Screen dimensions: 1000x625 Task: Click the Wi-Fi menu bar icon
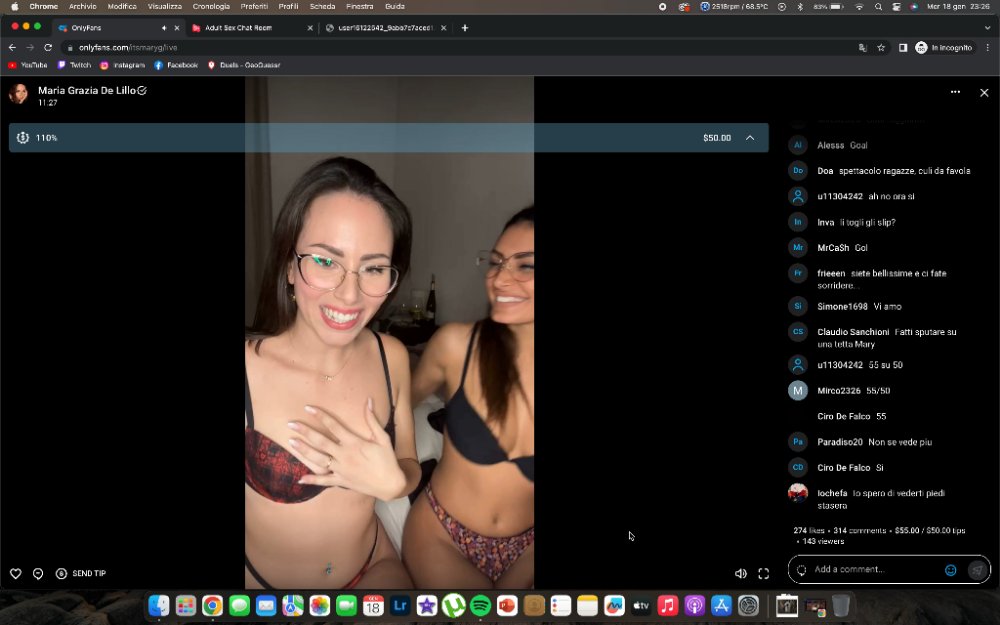859,6
